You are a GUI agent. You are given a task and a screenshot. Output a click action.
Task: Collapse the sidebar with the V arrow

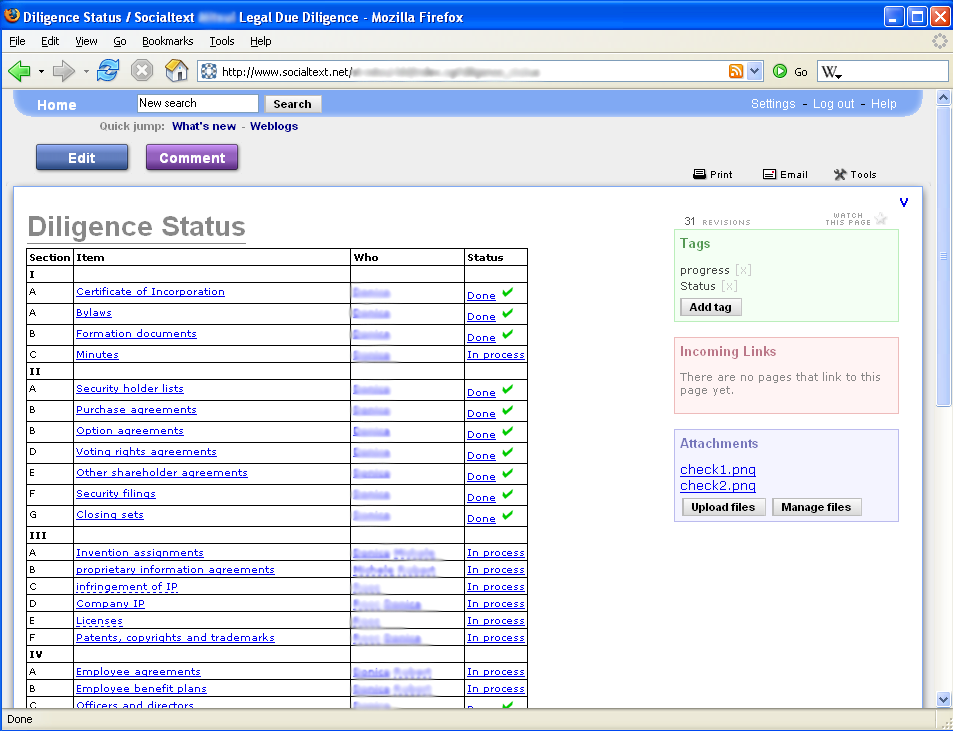[904, 203]
